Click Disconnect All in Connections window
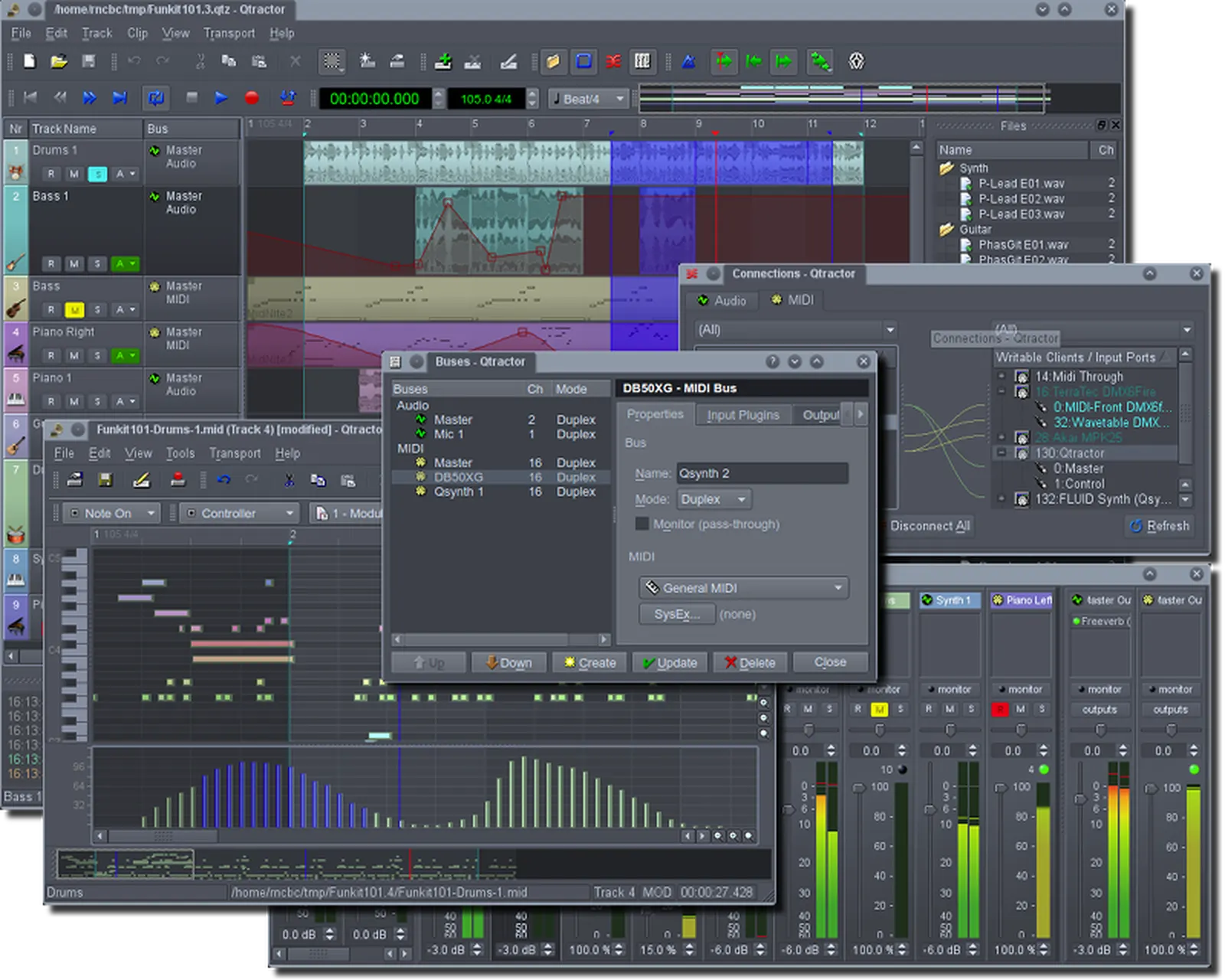Image resolution: width=1225 pixels, height=980 pixels. [x=929, y=526]
